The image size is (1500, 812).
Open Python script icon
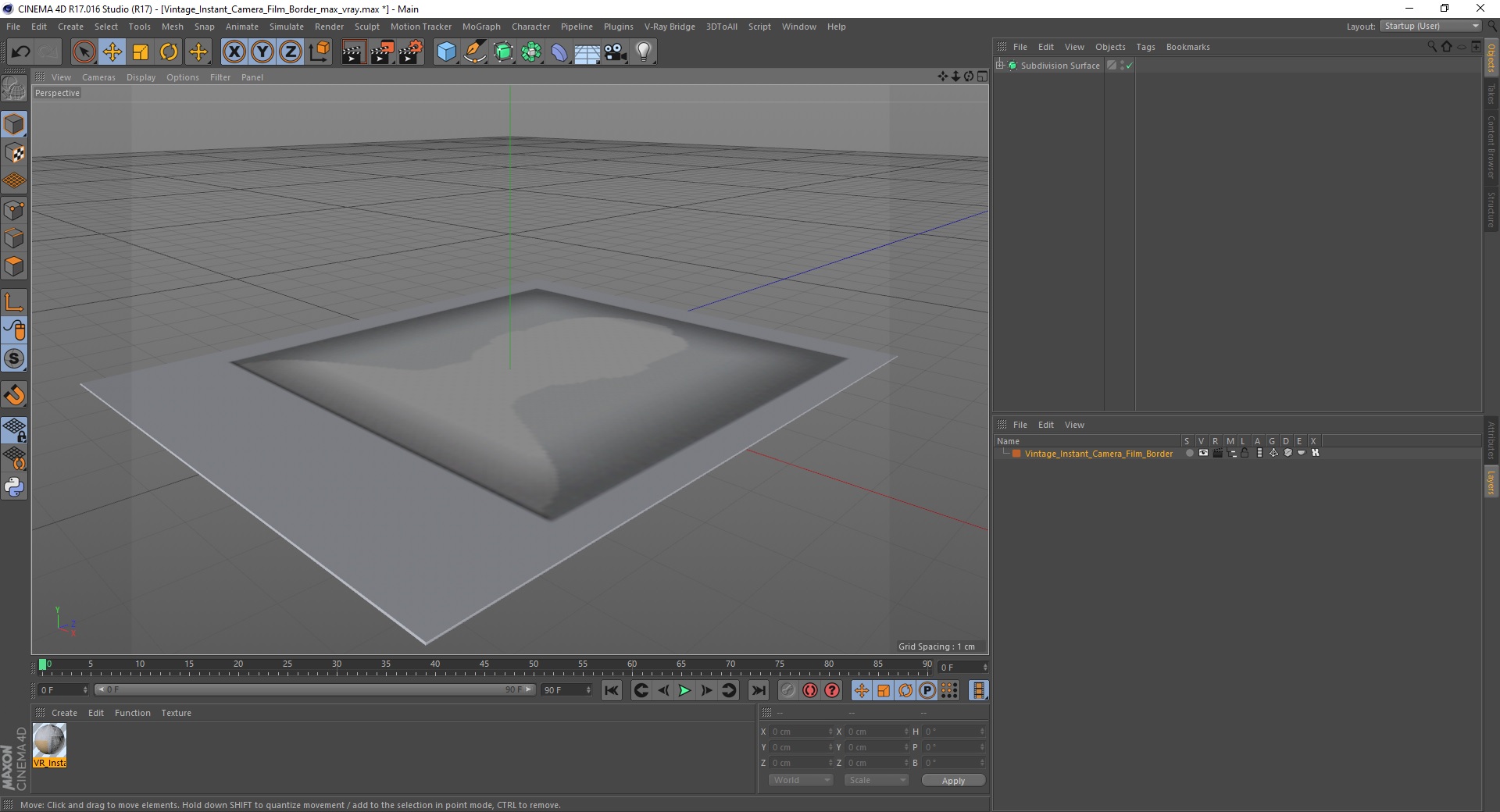(14, 487)
